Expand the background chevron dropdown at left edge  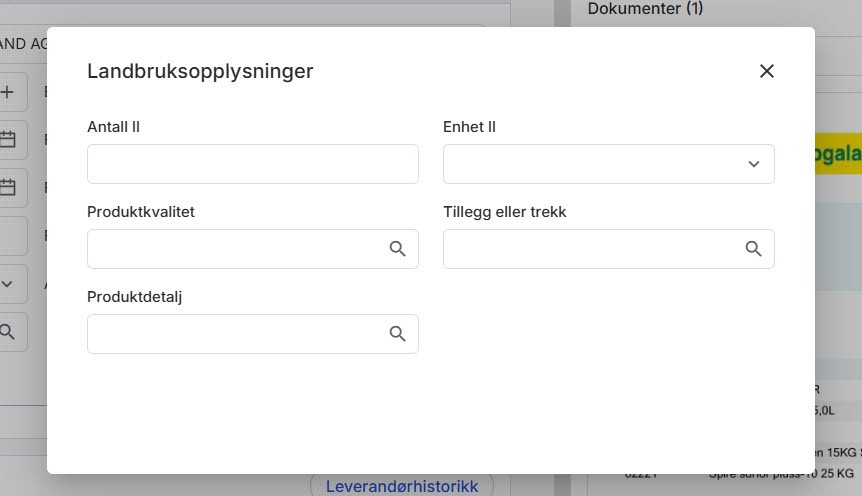[x=8, y=284]
